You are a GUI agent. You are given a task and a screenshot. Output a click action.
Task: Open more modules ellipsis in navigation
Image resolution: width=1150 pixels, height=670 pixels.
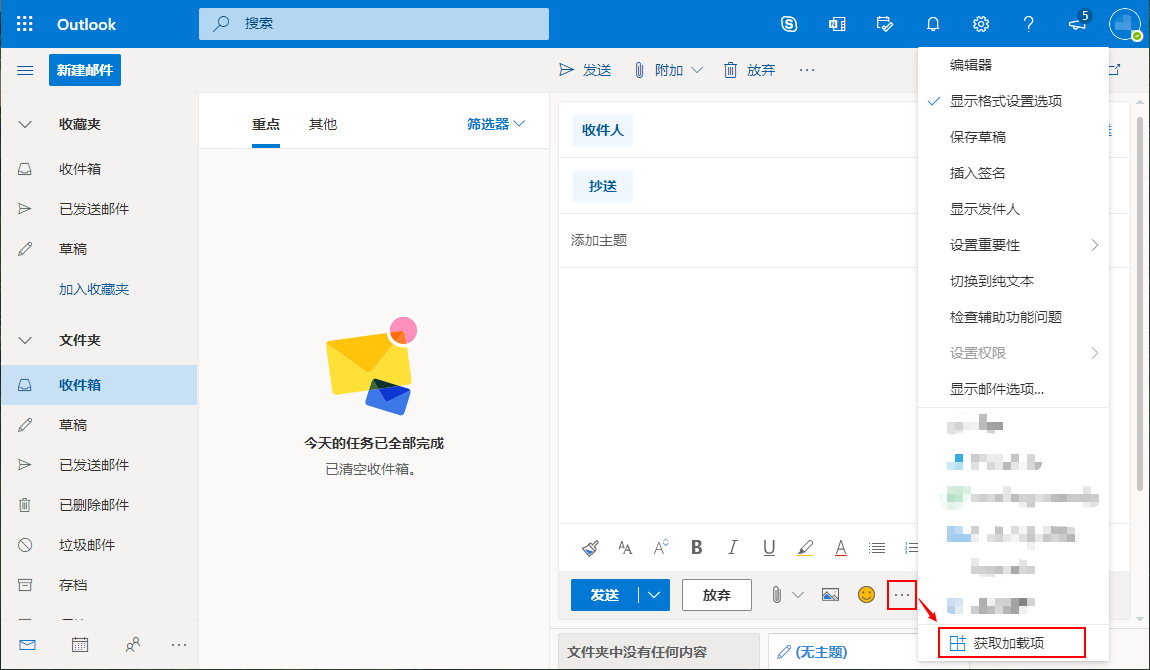click(179, 645)
